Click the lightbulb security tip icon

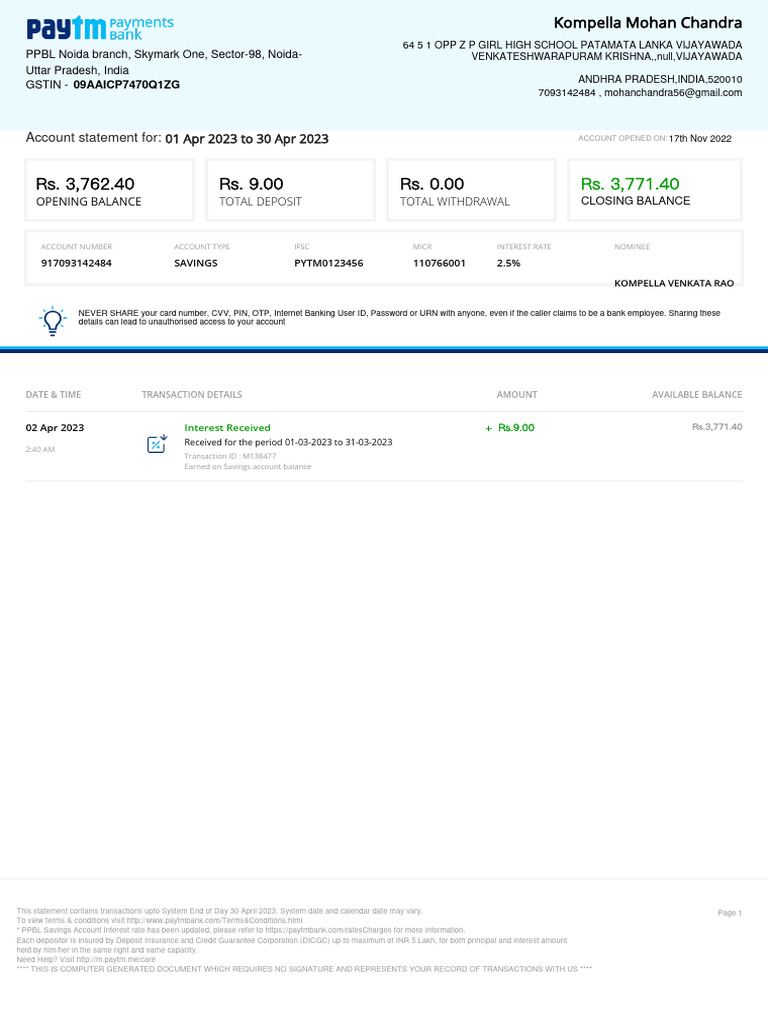click(52, 321)
